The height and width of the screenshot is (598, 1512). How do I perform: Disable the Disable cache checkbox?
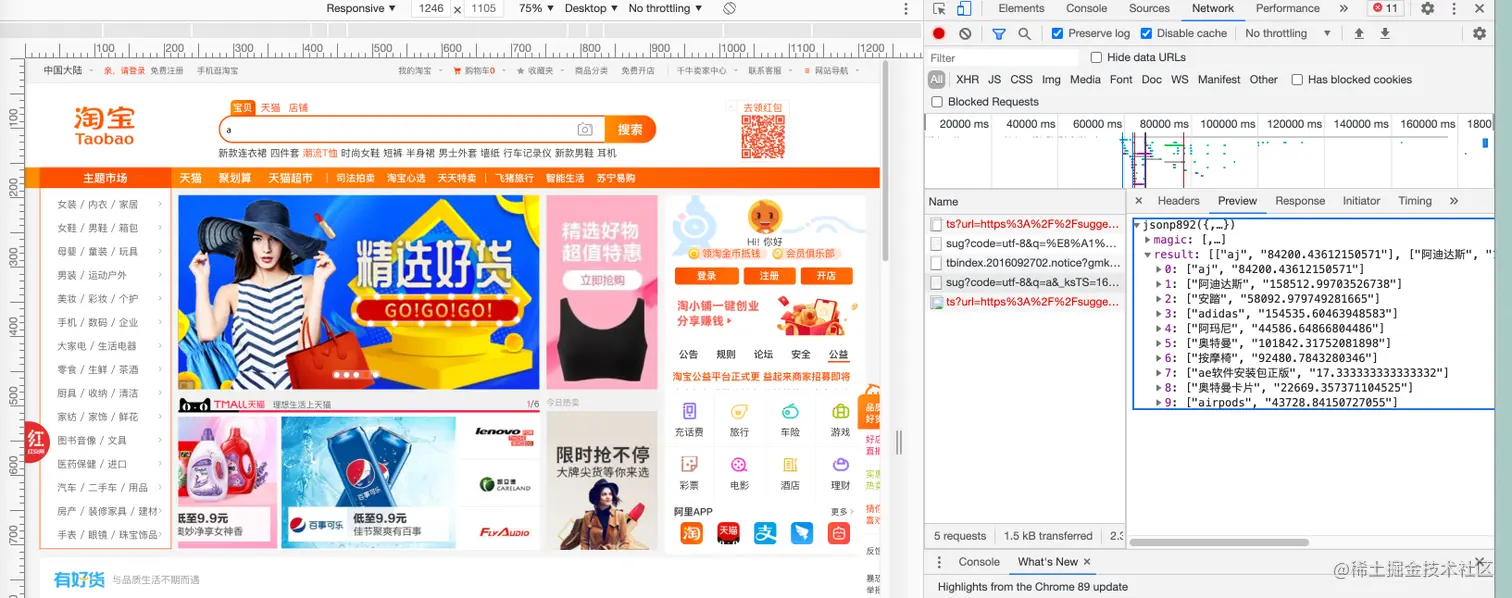1146,32
